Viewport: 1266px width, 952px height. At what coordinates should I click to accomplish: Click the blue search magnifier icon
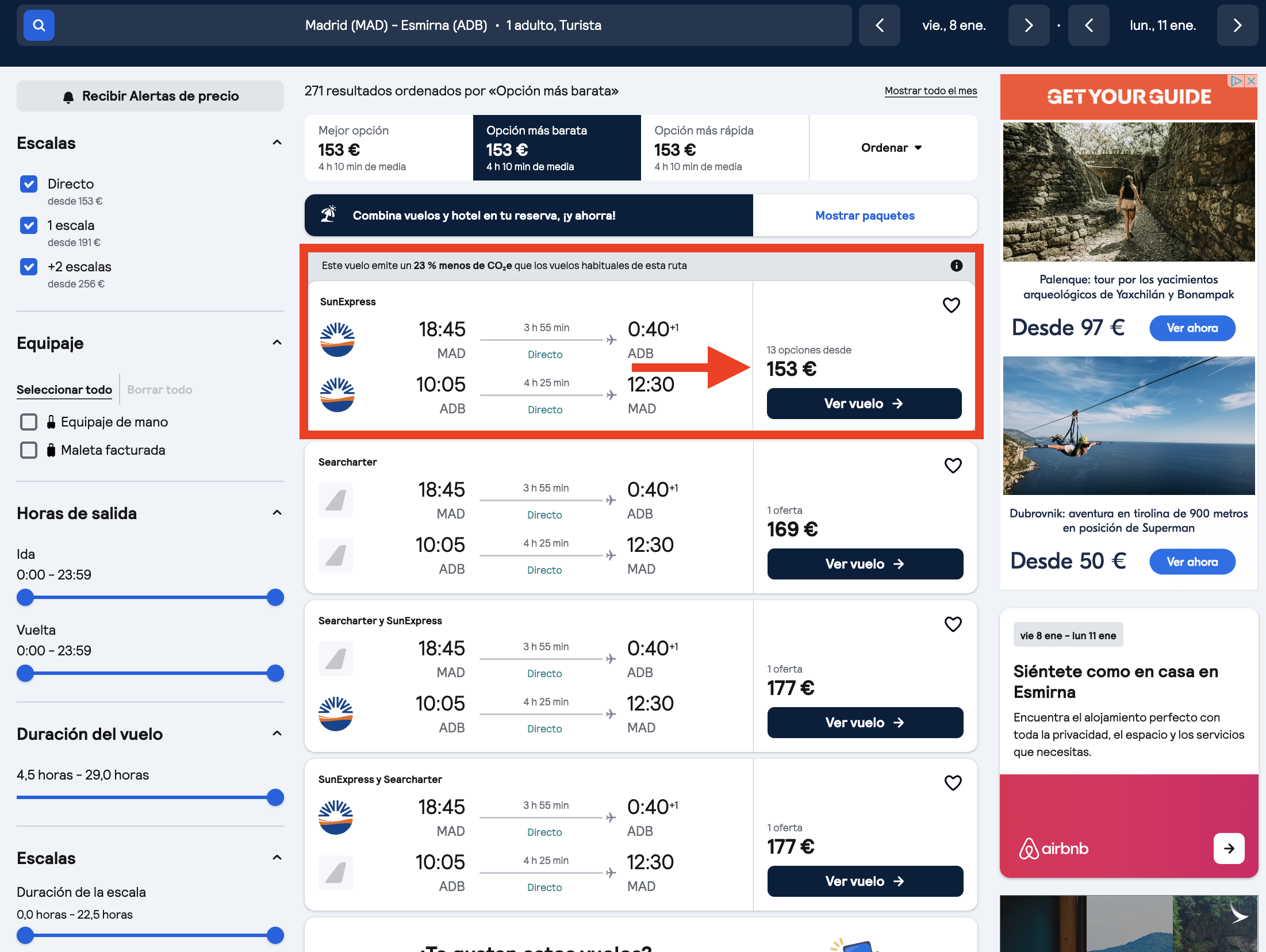[x=39, y=25]
